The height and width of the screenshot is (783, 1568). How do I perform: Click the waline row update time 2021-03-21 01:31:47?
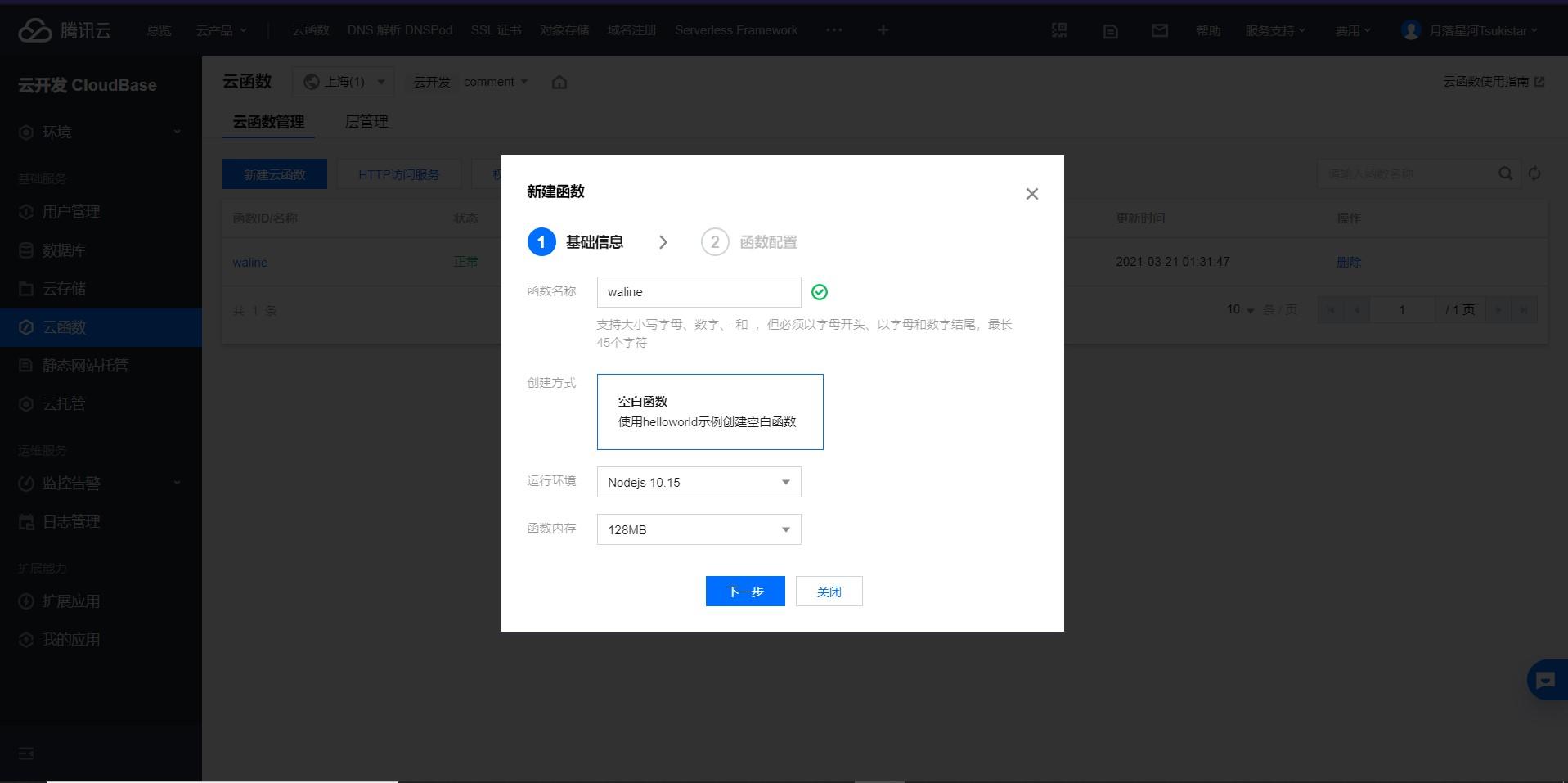pyautogui.click(x=1172, y=262)
